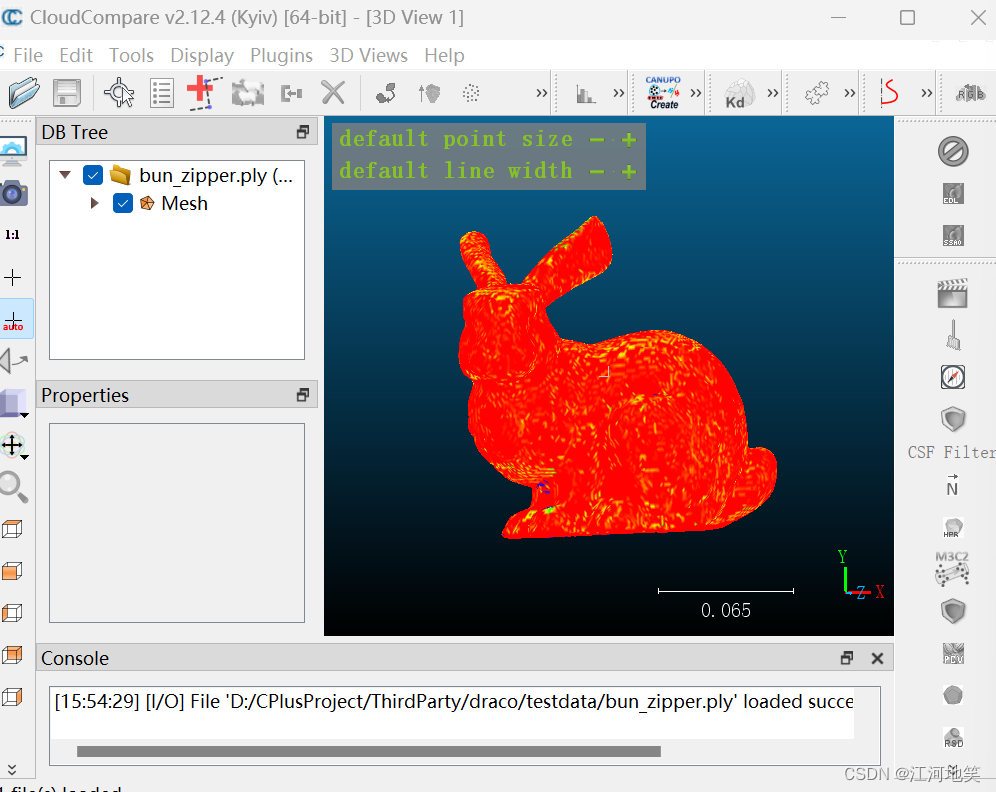
Task: Click the Console horizontal scrollbar
Action: (x=368, y=751)
